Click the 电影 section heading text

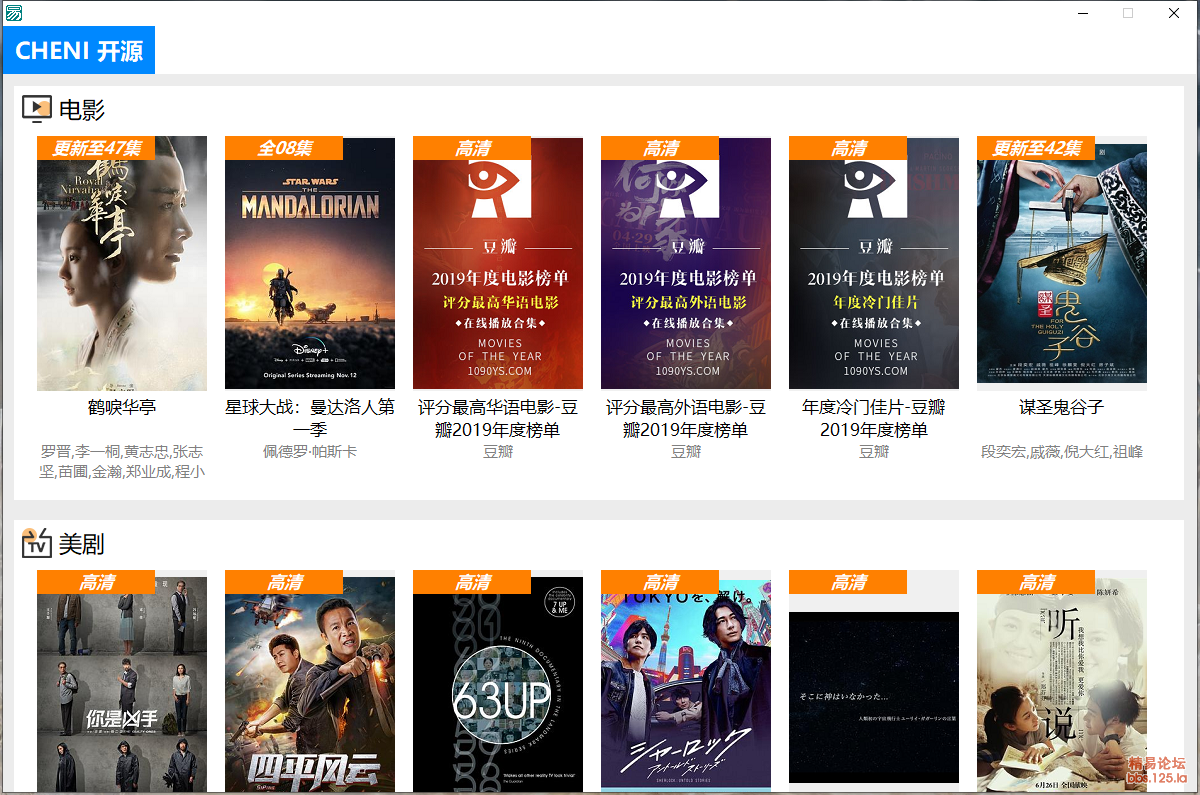coord(82,110)
